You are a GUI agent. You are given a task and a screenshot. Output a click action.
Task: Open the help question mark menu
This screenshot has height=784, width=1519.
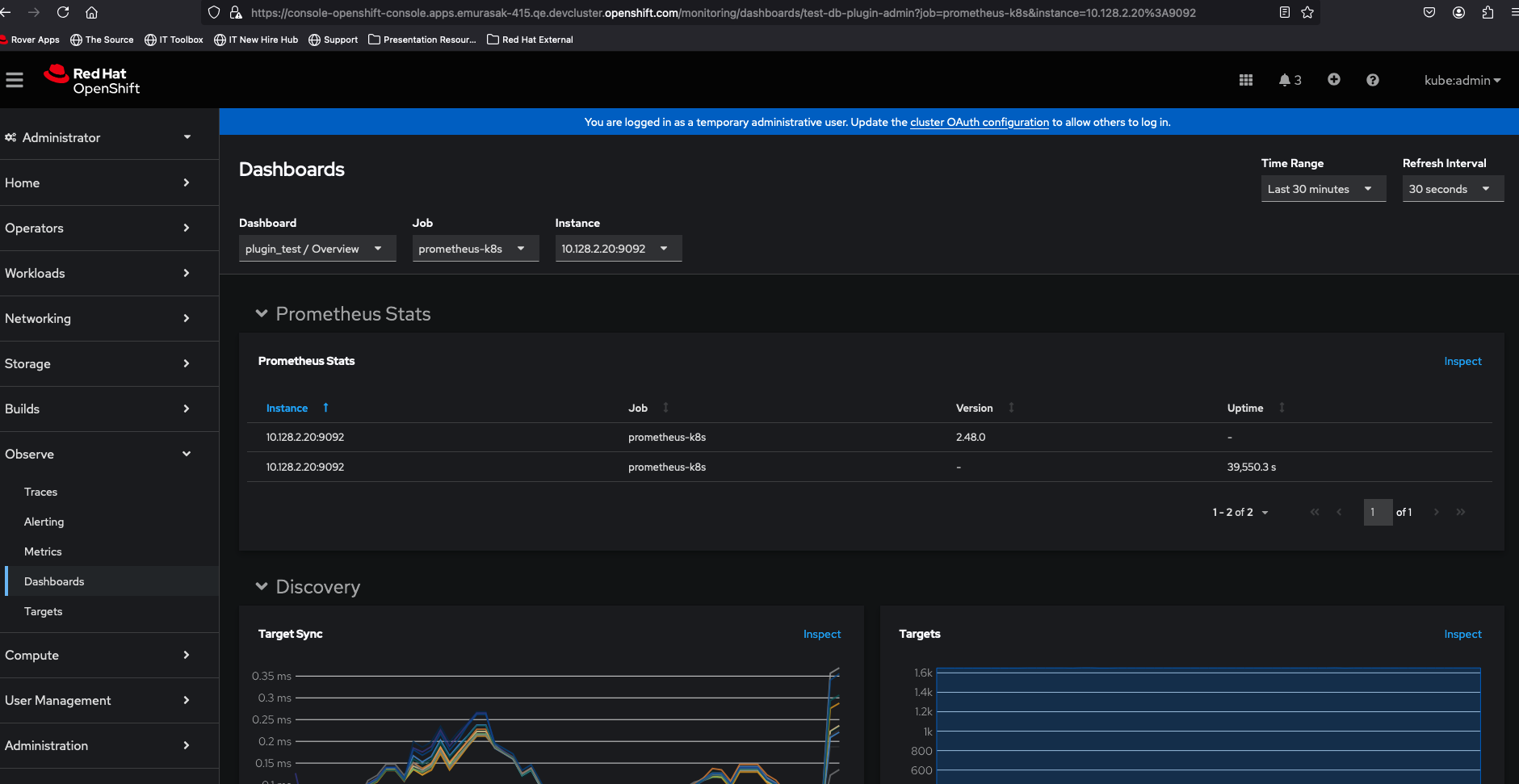(1372, 80)
